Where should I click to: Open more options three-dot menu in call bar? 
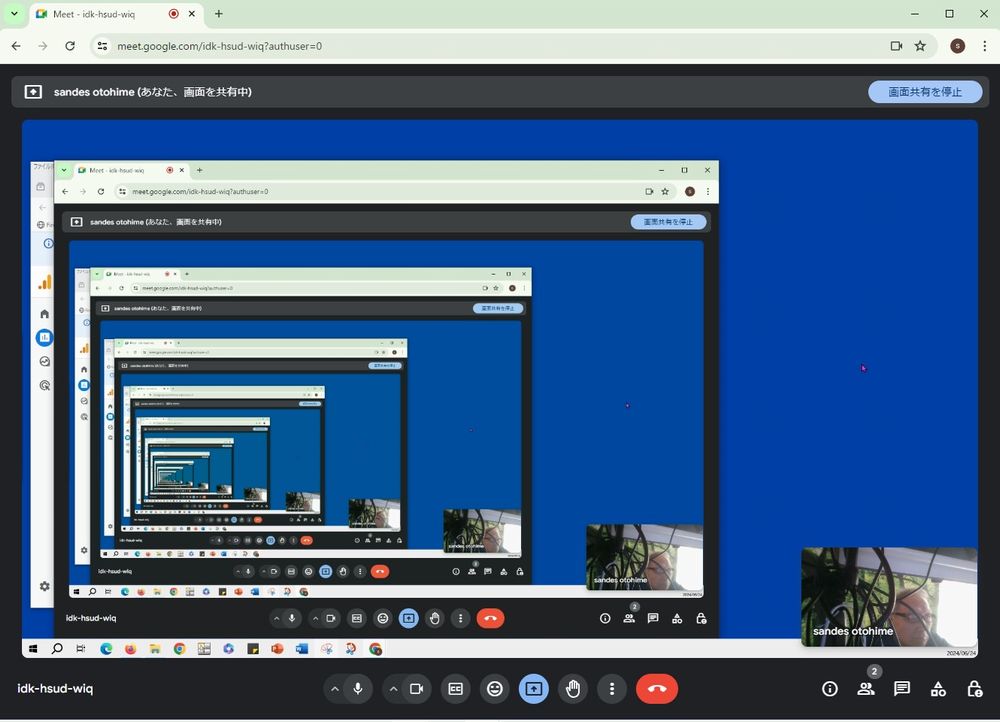[611, 689]
